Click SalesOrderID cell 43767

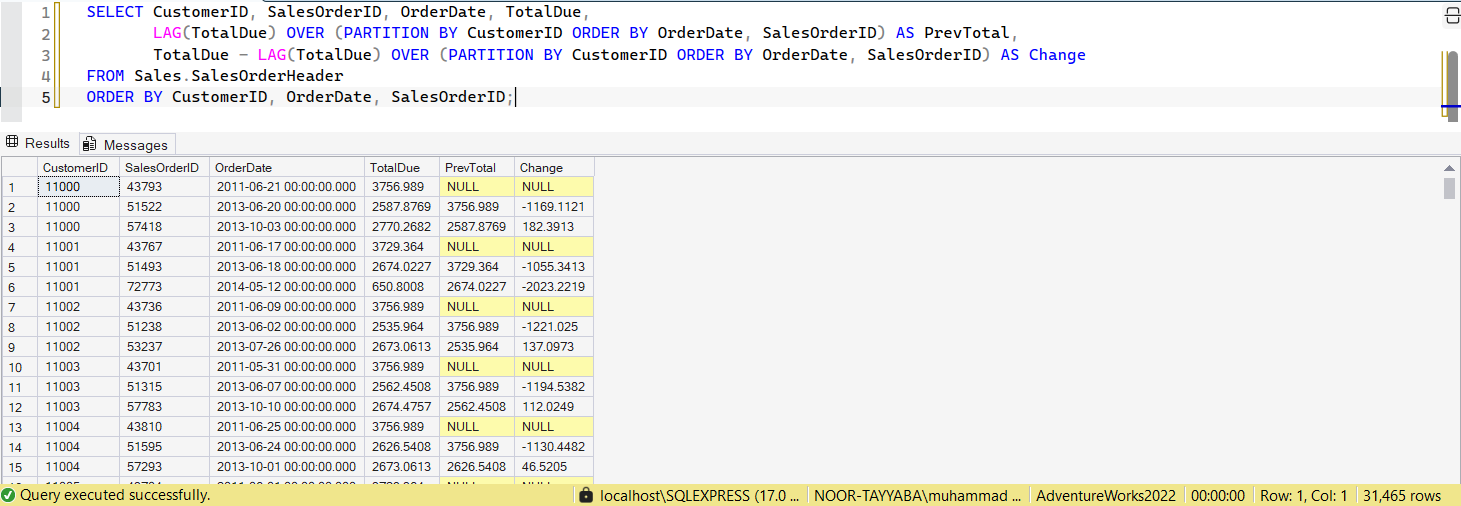(x=164, y=247)
